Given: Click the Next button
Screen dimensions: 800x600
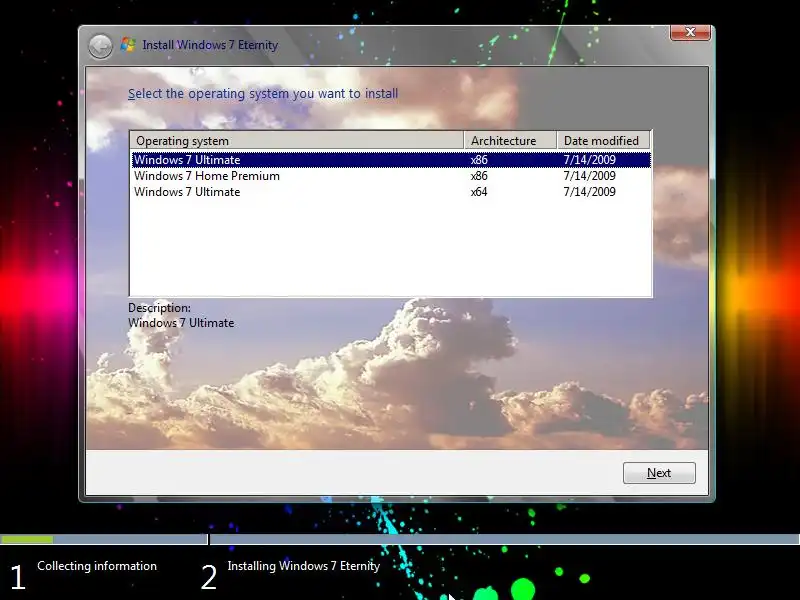Looking at the screenshot, I should [x=659, y=473].
